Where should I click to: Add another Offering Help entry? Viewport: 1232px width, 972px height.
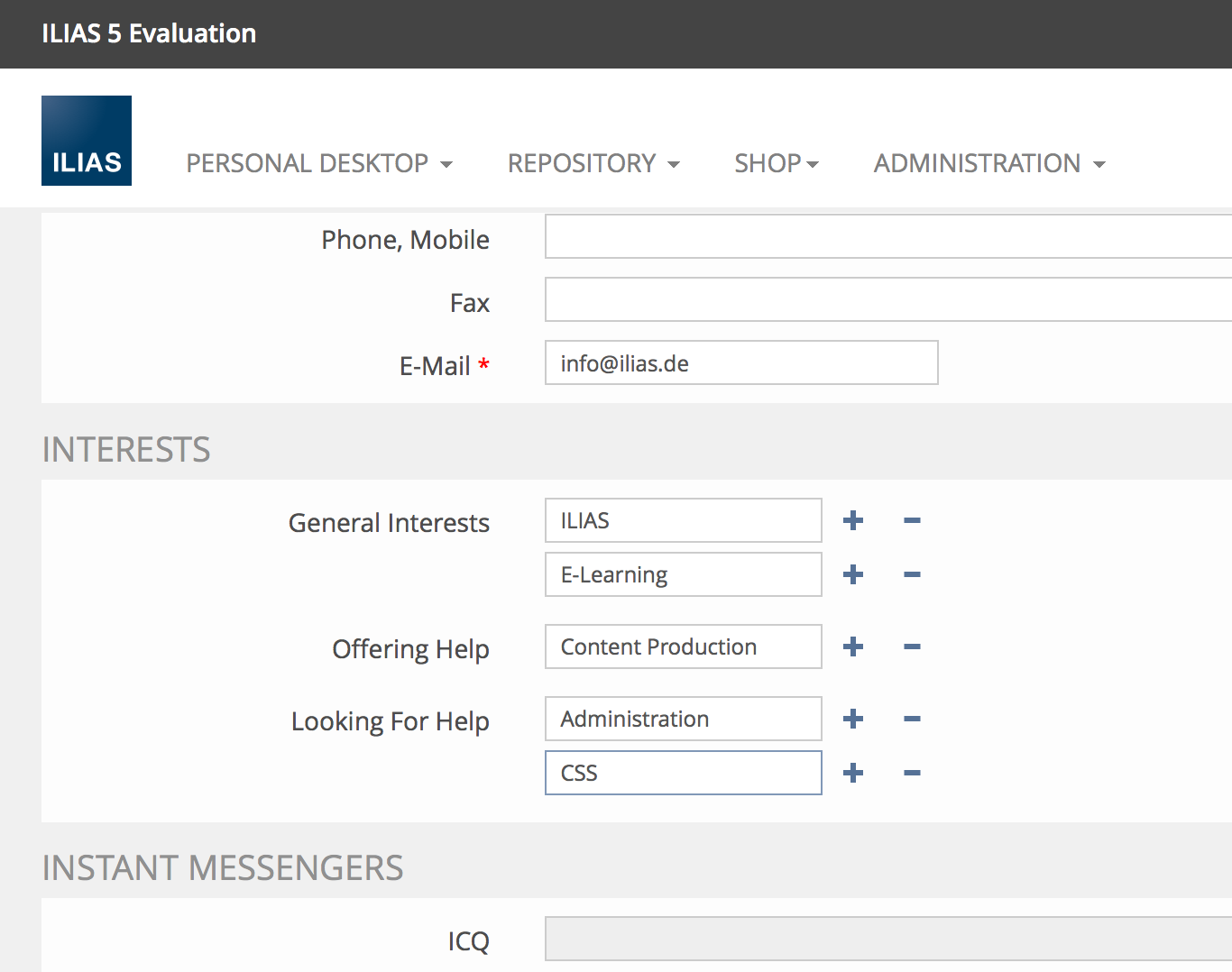point(852,646)
